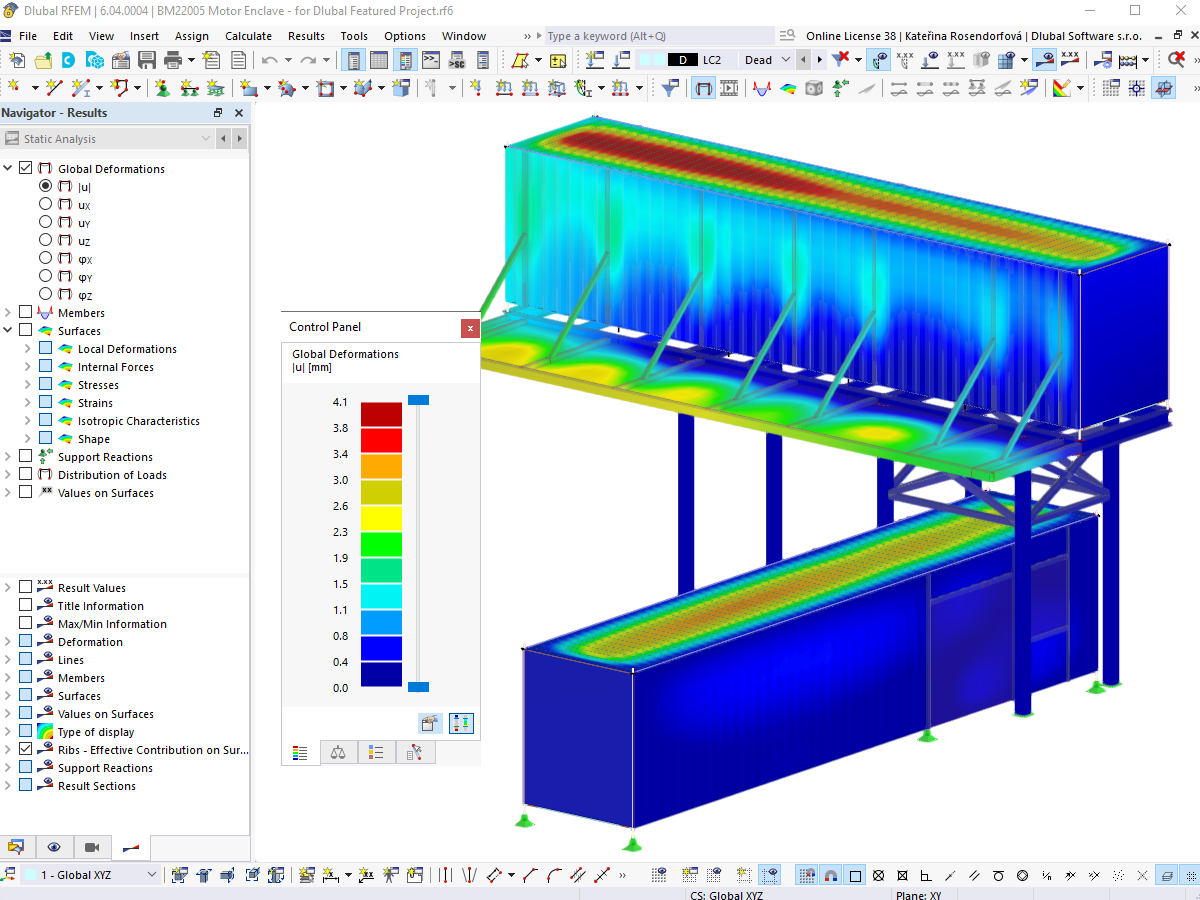The height and width of the screenshot is (900, 1200).
Task: Click the new opening icon
Action: pos(324,88)
